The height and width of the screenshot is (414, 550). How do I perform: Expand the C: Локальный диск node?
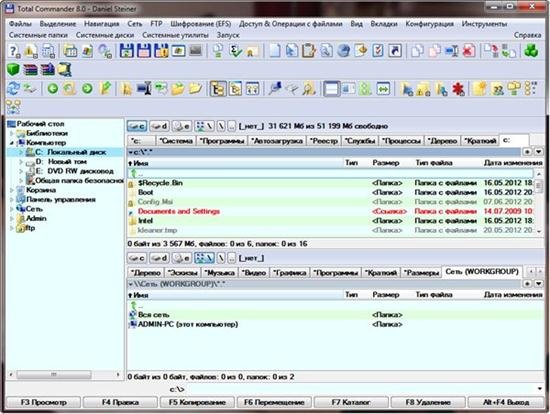pyautogui.click(x=21, y=152)
